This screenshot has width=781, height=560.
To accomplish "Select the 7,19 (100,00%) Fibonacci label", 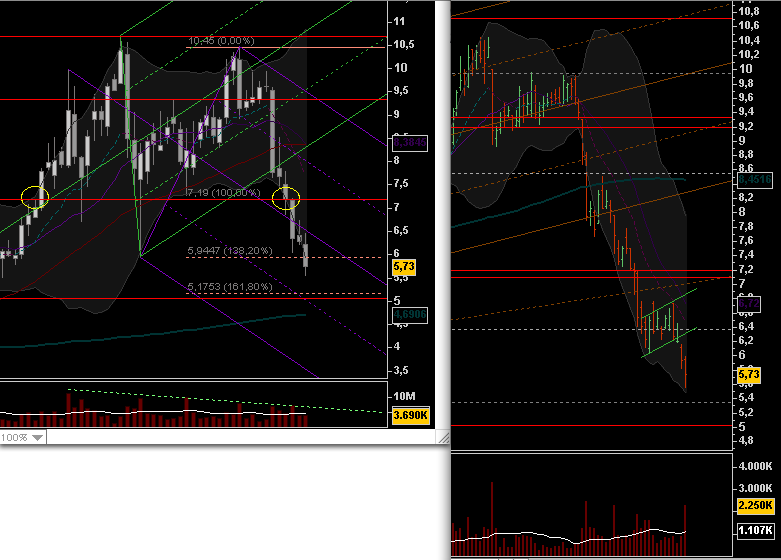I will pyautogui.click(x=223, y=192).
